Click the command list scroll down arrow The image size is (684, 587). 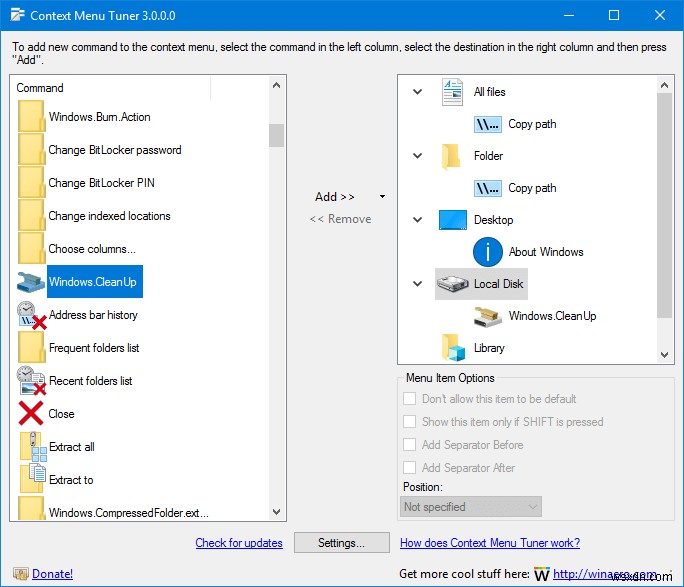point(277,512)
